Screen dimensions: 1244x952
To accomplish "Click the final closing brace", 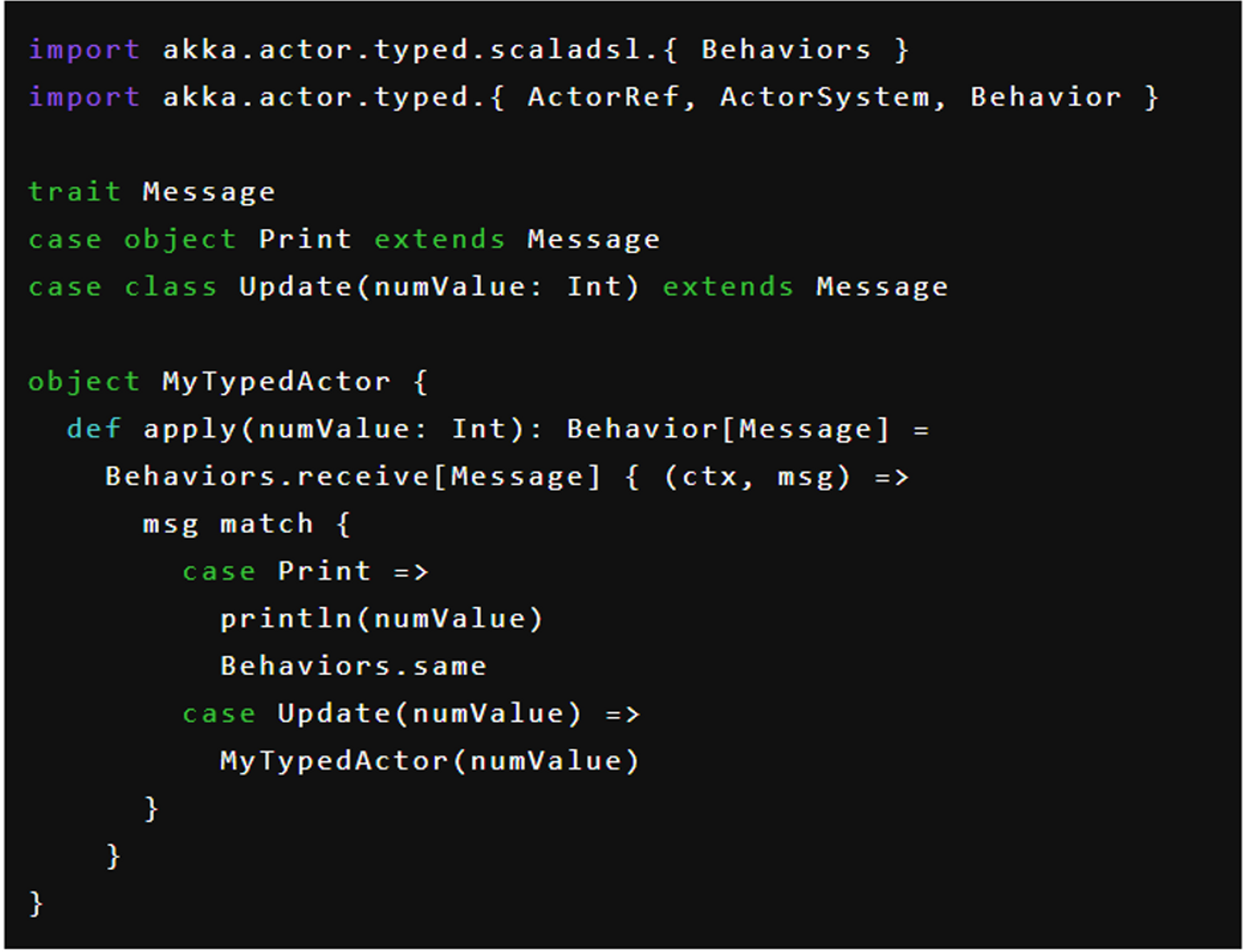I will [35, 904].
